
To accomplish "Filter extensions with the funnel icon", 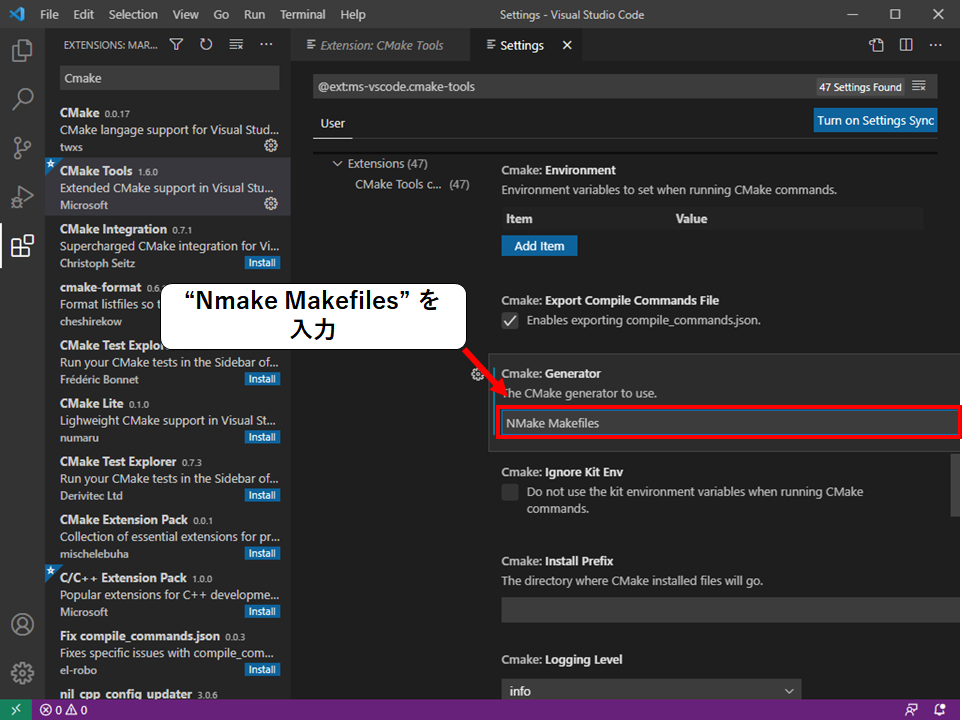I will point(176,44).
